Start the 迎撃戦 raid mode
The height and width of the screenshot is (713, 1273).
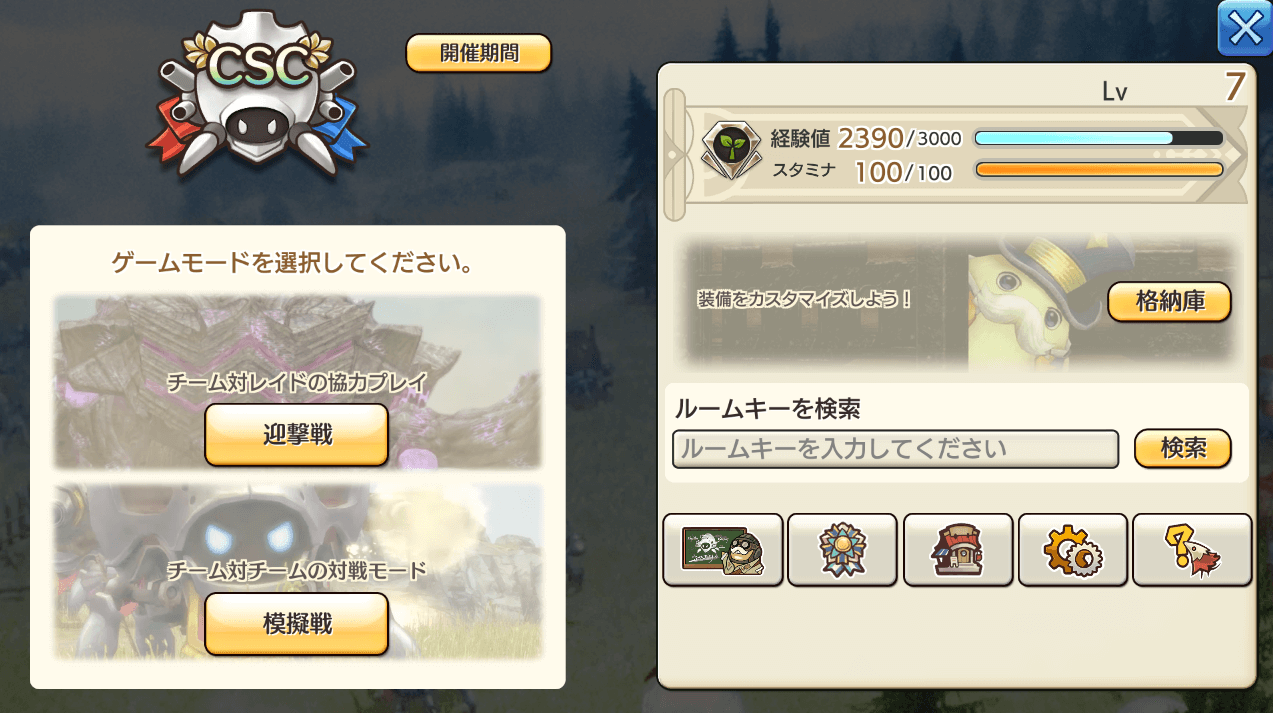296,435
